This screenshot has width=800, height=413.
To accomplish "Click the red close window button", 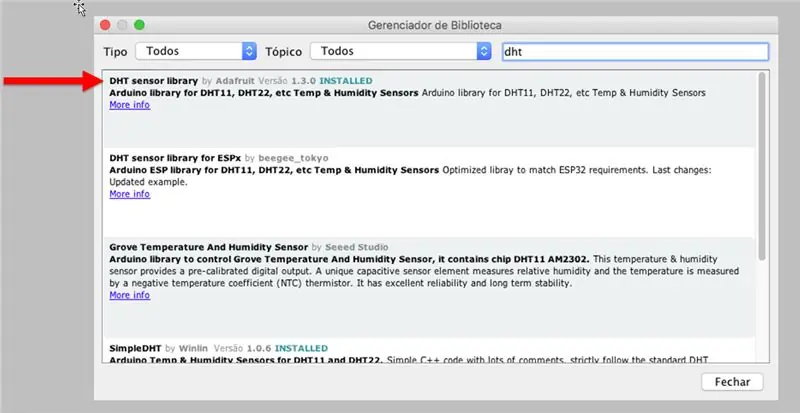I will [x=105, y=25].
